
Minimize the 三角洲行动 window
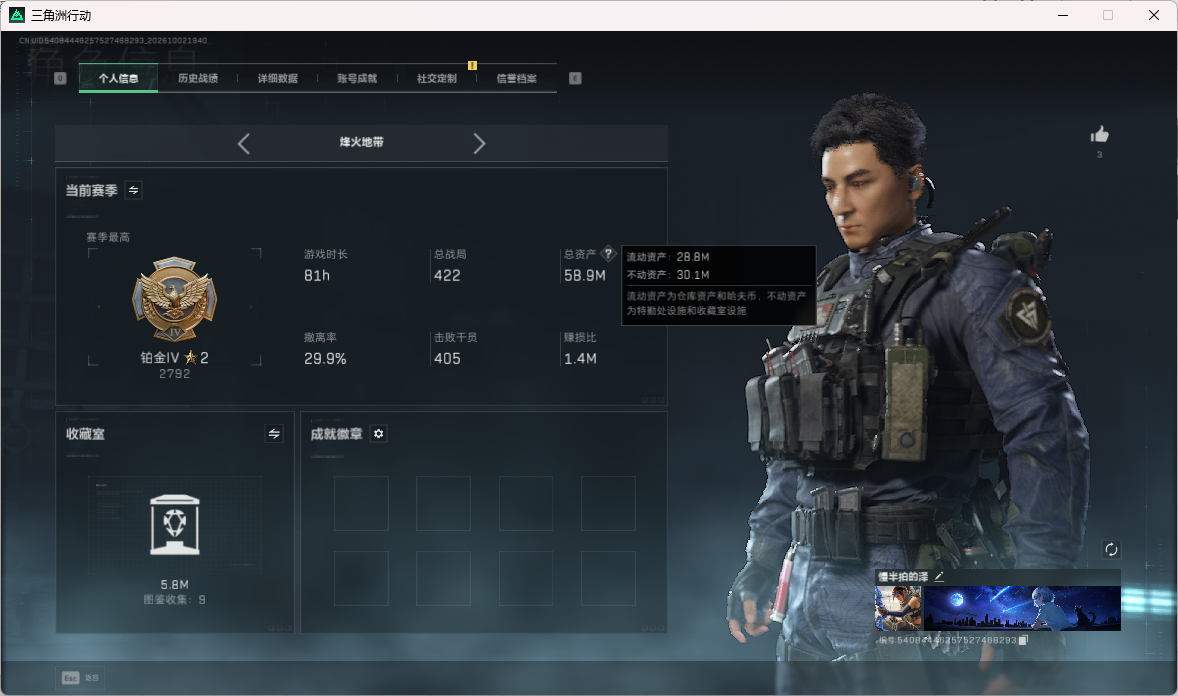[x=1063, y=15]
